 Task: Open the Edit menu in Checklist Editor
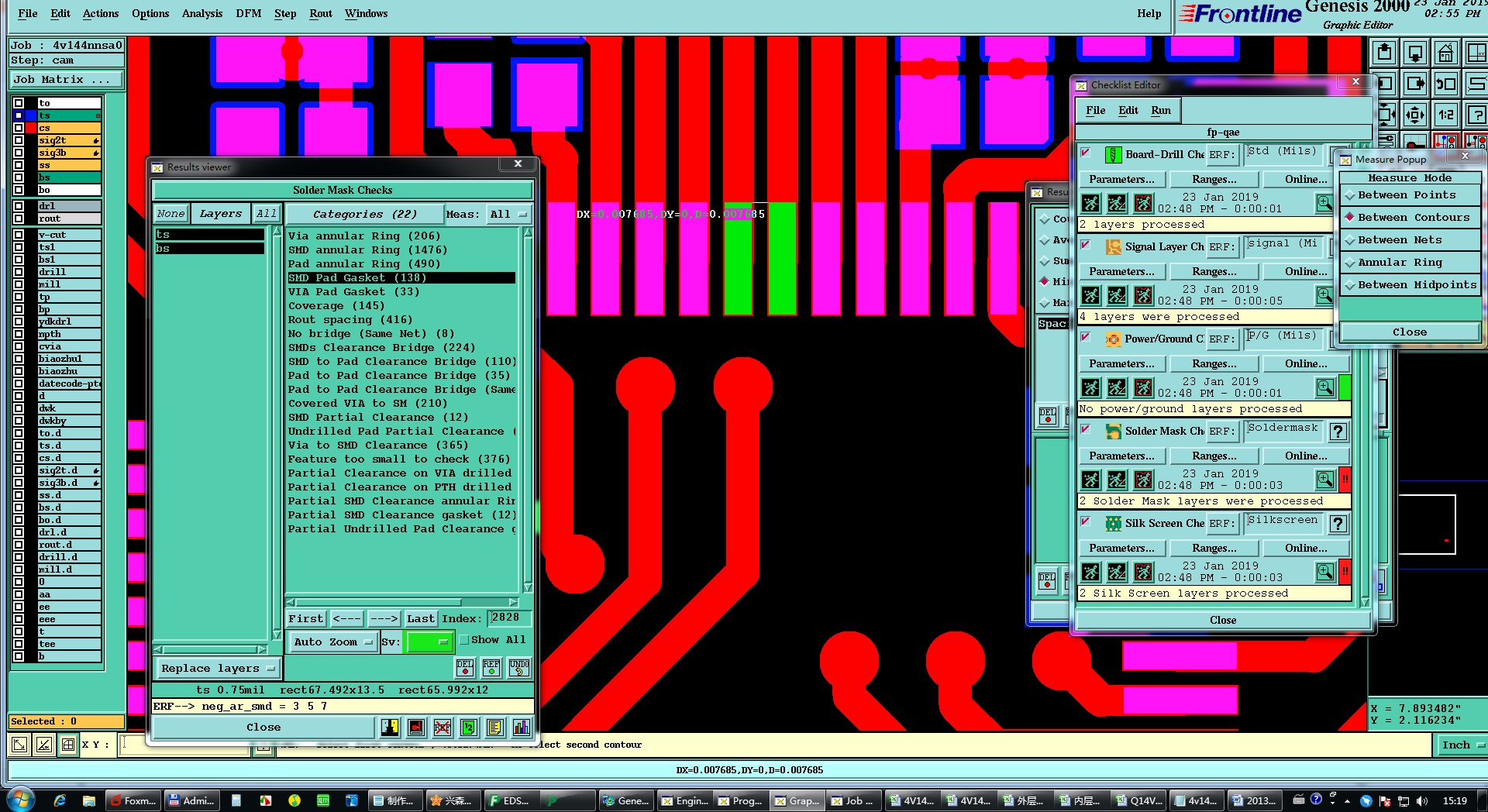tap(1128, 111)
